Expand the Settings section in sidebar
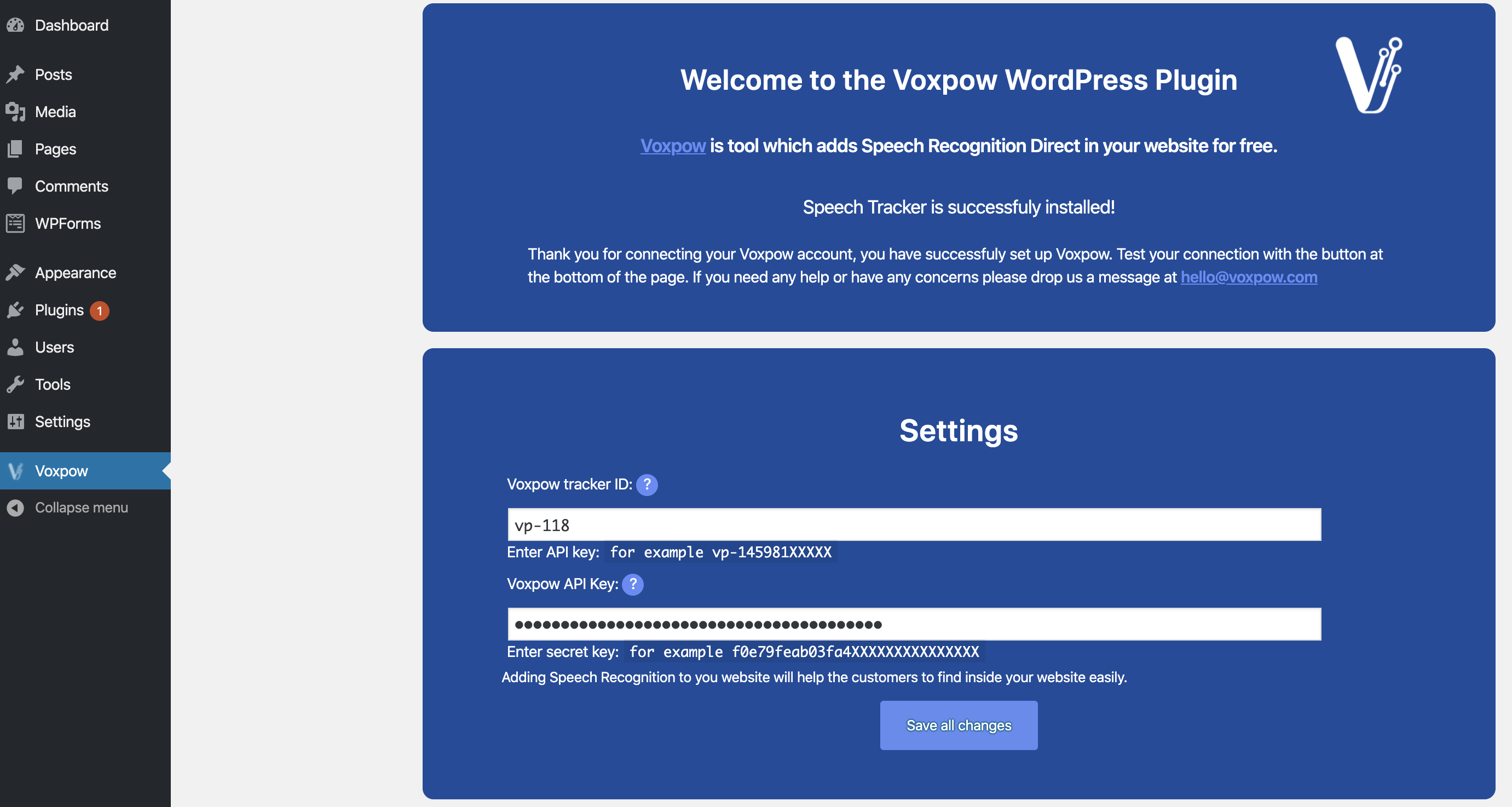This screenshot has width=1512, height=807. (62, 421)
